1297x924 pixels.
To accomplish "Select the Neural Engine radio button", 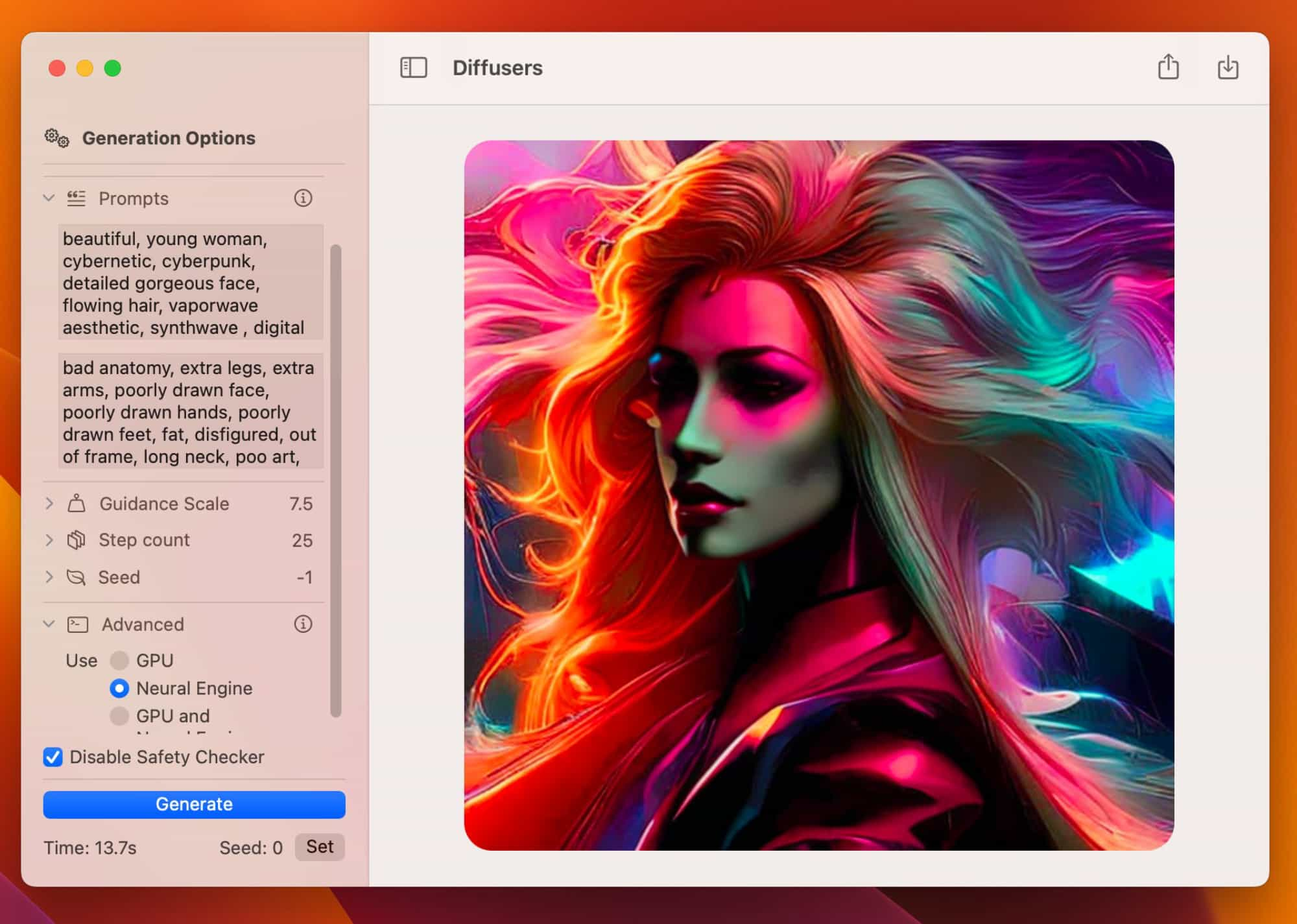I will click(119, 688).
